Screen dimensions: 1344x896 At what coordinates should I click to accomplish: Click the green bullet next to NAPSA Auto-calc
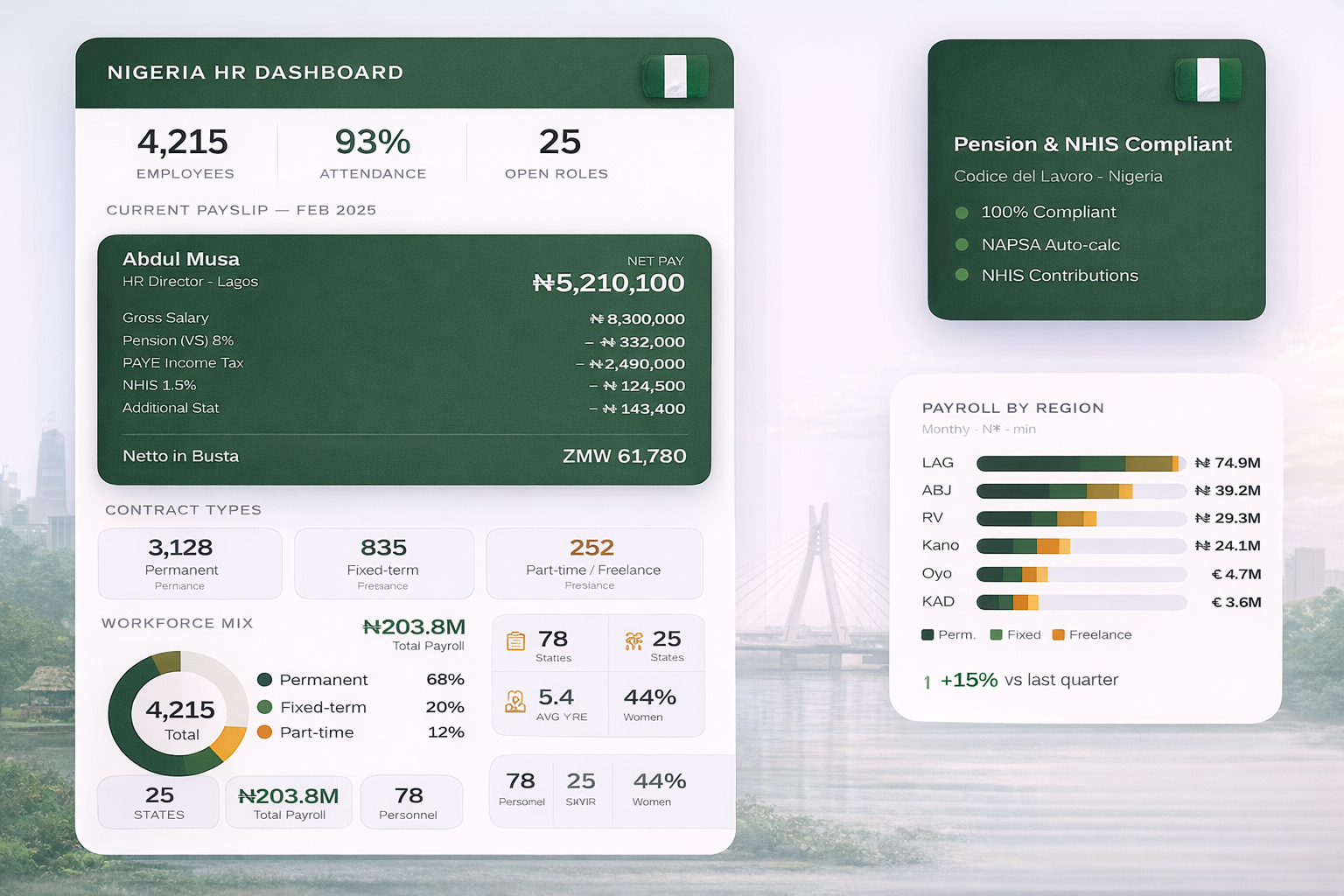point(962,245)
